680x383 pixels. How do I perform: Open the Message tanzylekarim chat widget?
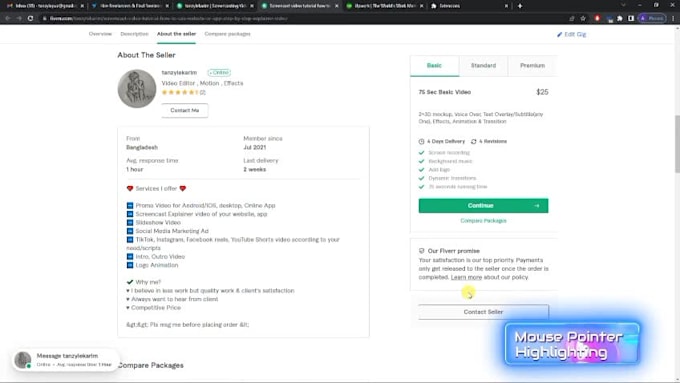(x=65, y=360)
